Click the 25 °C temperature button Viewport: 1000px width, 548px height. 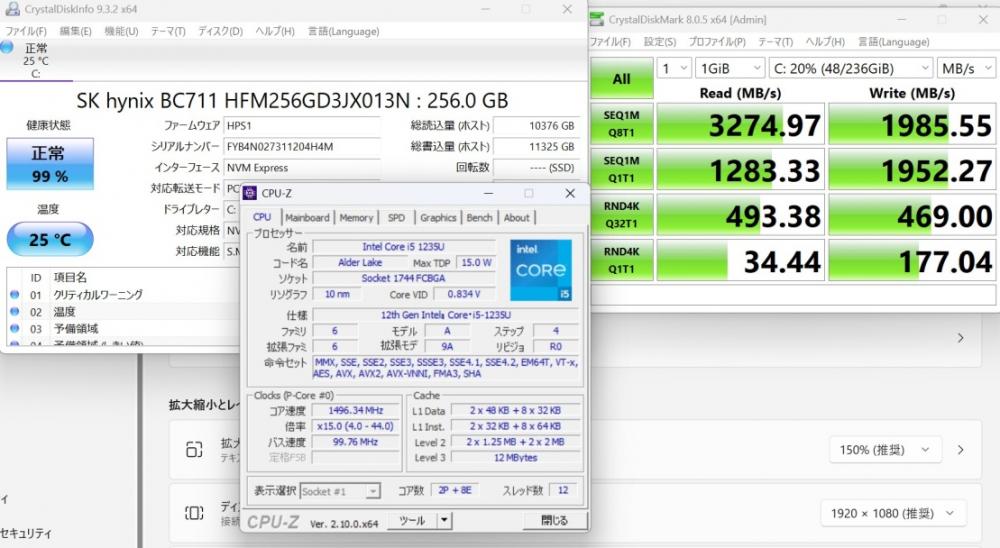(x=50, y=239)
